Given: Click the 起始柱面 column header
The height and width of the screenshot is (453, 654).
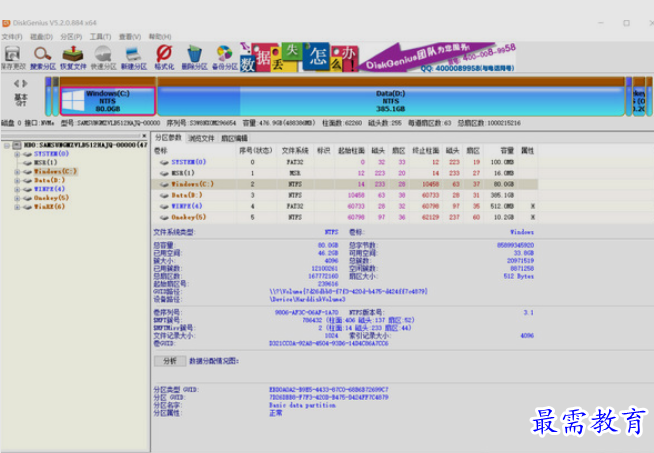Looking at the screenshot, I should coord(351,151).
